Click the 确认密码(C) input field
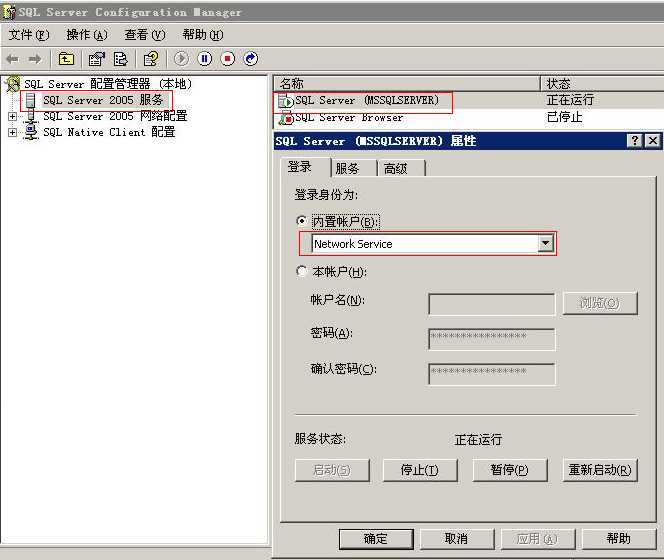 click(492, 374)
